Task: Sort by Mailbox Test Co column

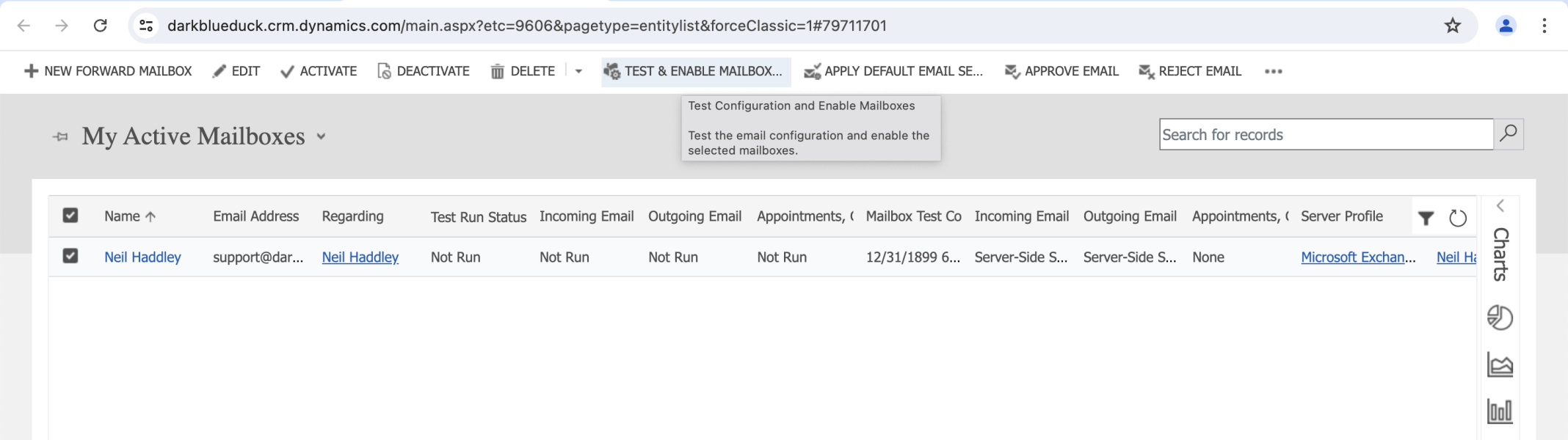Action: 914,216
